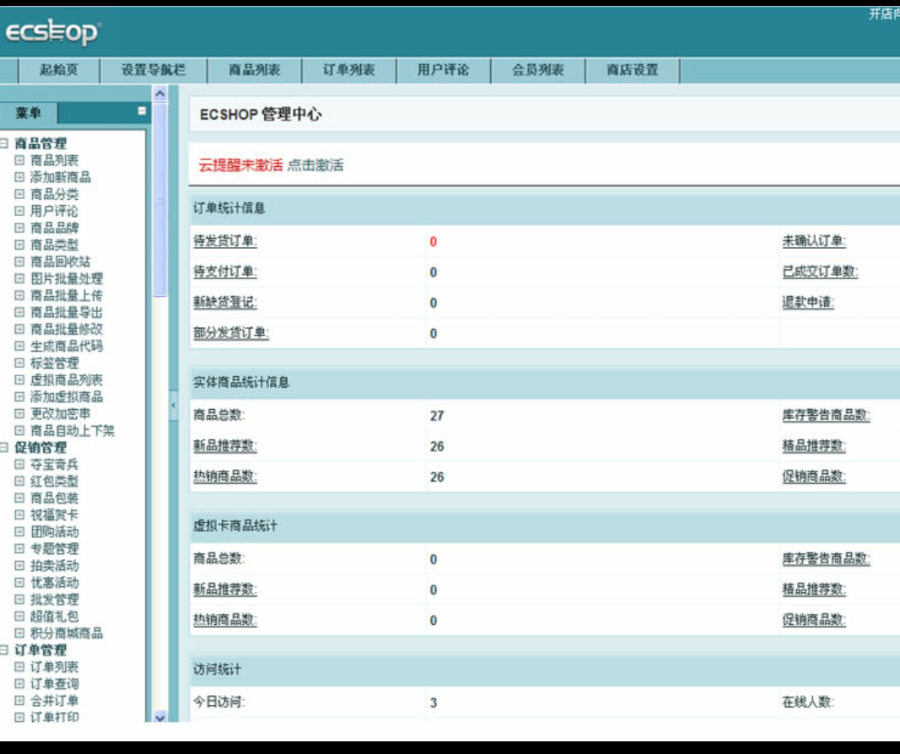Viewport: 900px width, 754px height.
Task: Collapse the 商品管理 menu group
Action: (4, 143)
